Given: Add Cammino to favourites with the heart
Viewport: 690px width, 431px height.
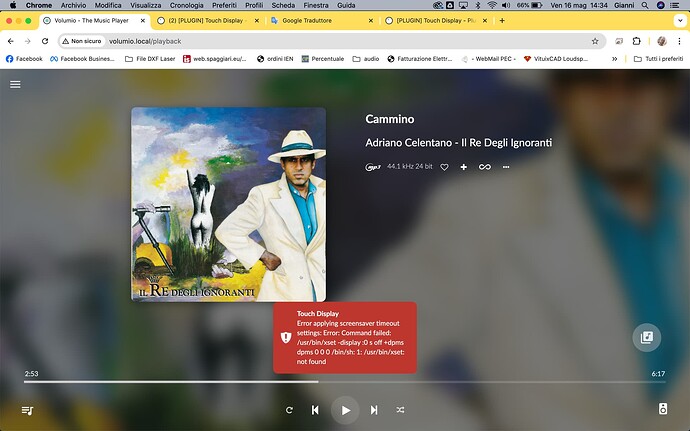Looking at the screenshot, I should coord(444,167).
